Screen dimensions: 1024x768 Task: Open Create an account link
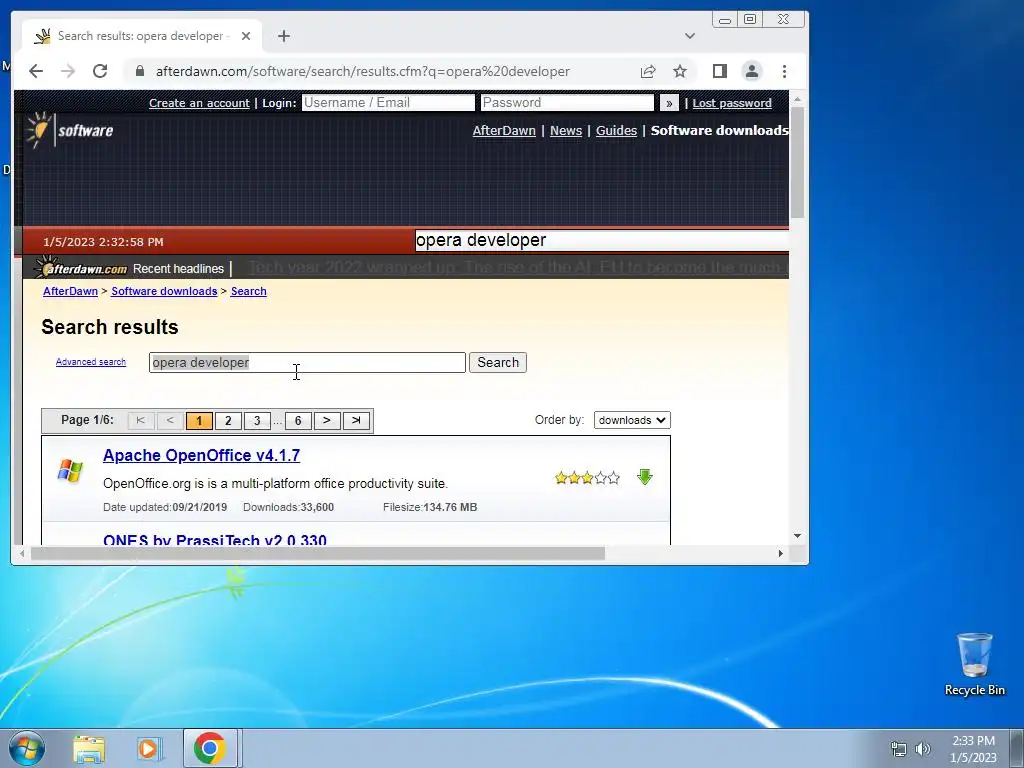click(199, 103)
